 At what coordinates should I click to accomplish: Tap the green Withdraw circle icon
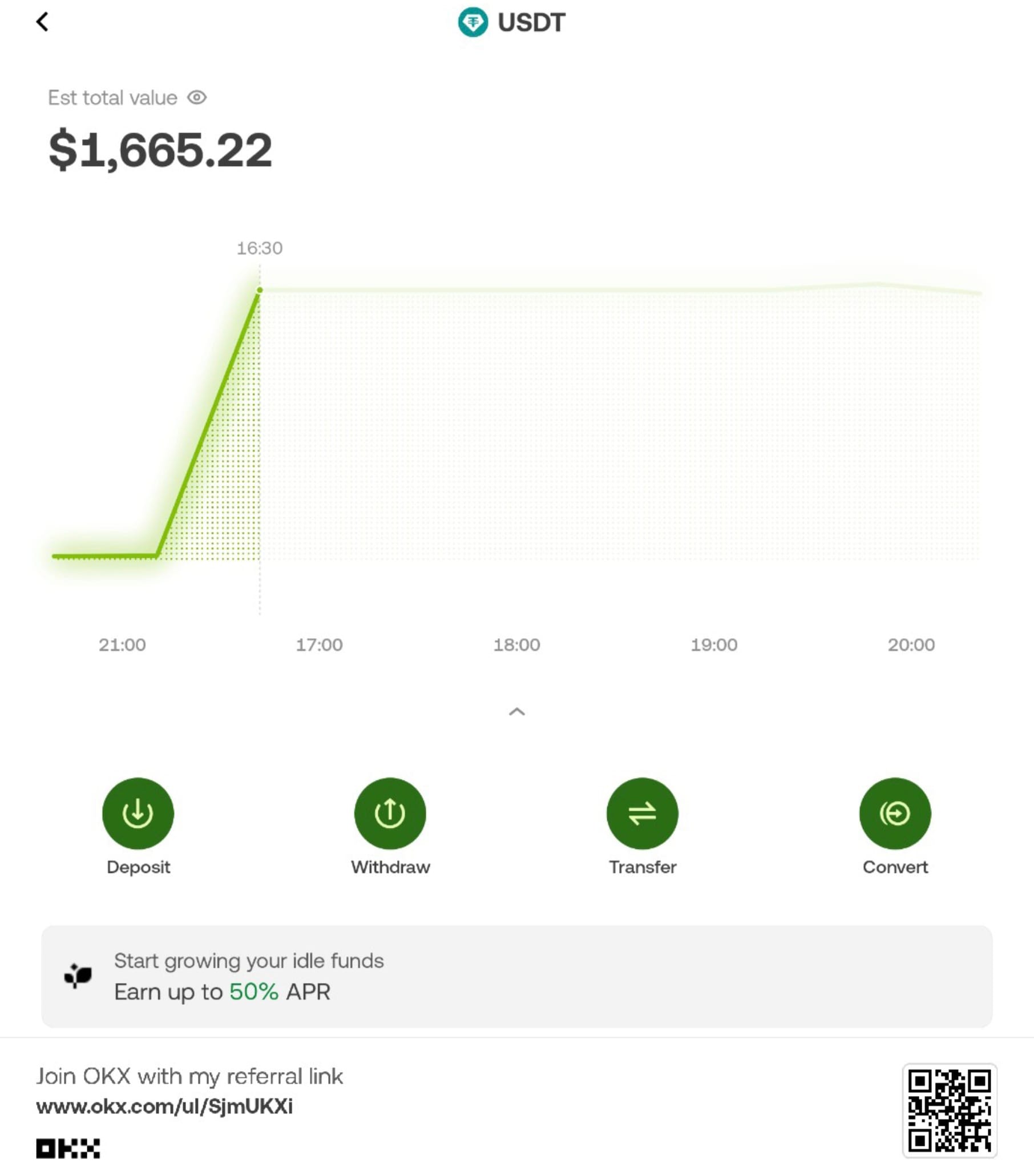pos(390,813)
